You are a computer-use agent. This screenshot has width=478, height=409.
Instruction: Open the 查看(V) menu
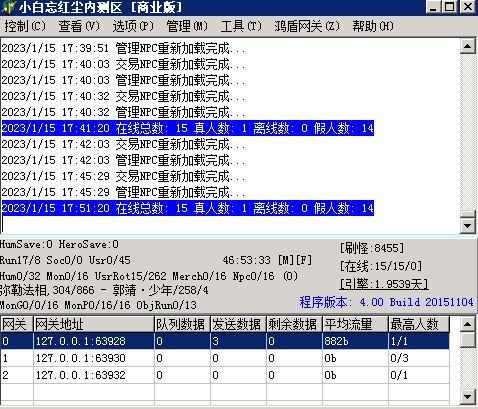pyautogui.click(x=79, y=26)
